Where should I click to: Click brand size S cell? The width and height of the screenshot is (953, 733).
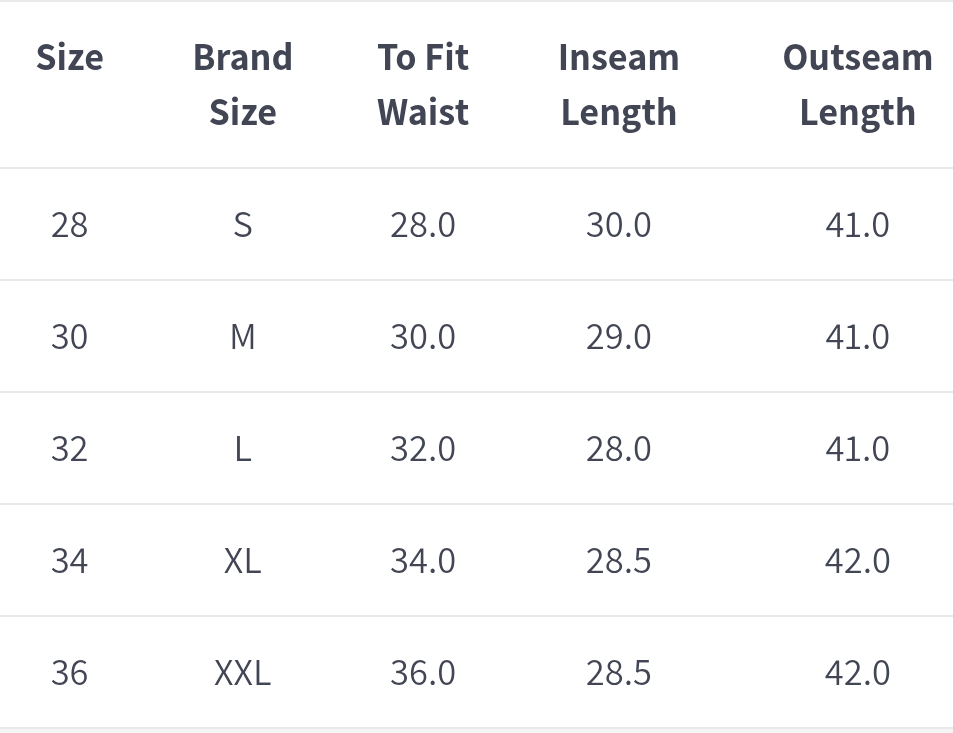[x=242, y=225]
